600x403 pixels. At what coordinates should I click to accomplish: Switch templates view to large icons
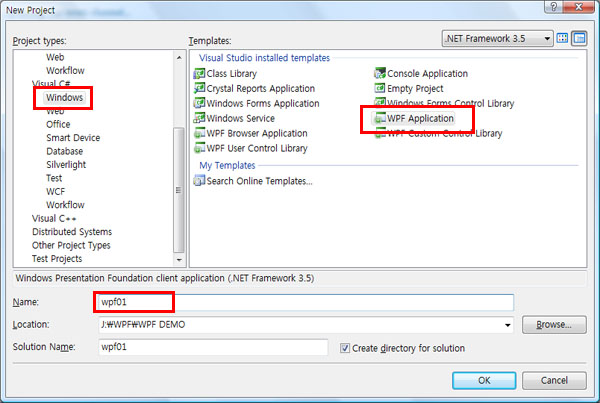click(x=562, y=38)
